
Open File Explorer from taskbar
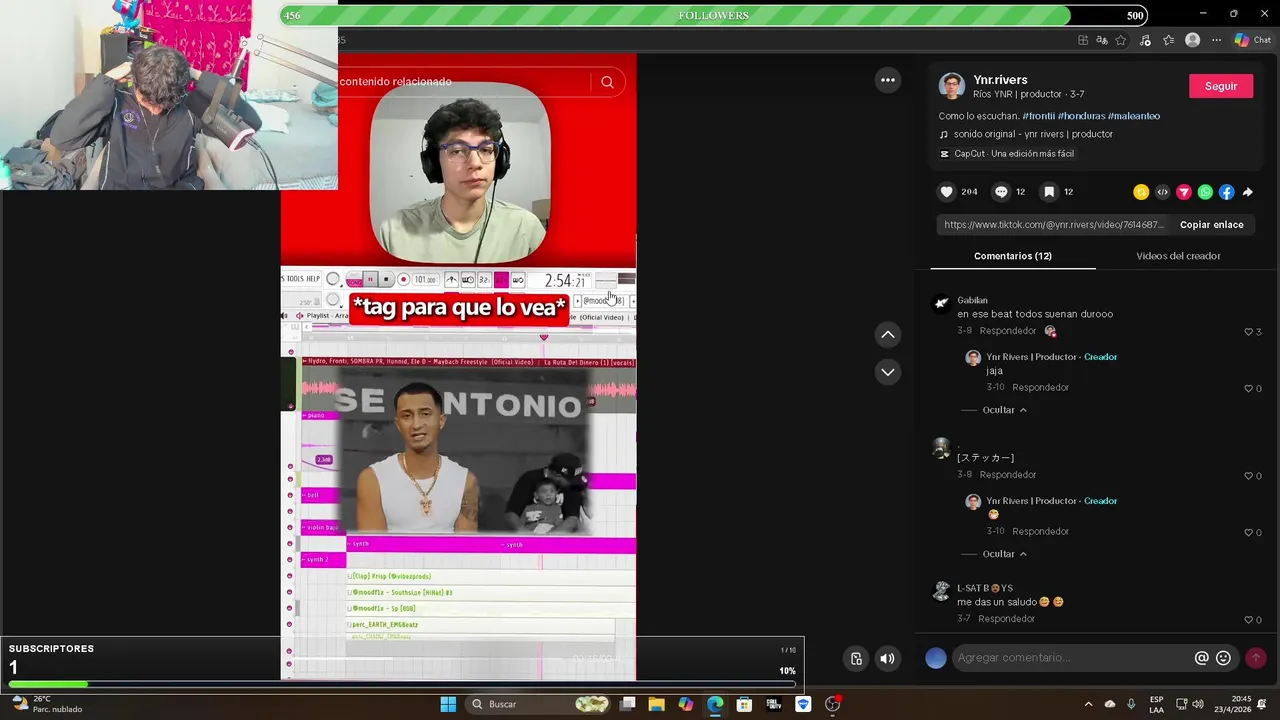(x=656, y=704)
